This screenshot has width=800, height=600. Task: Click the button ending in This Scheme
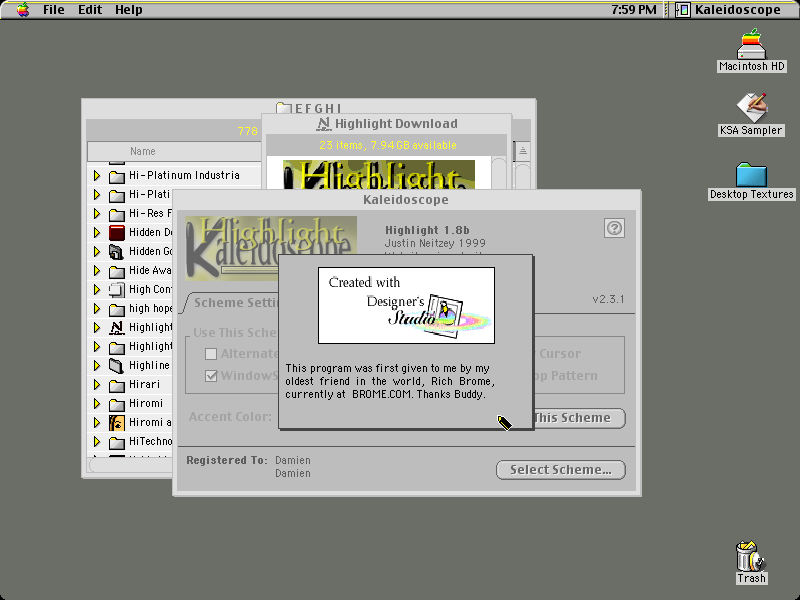[x=580, y=418]
